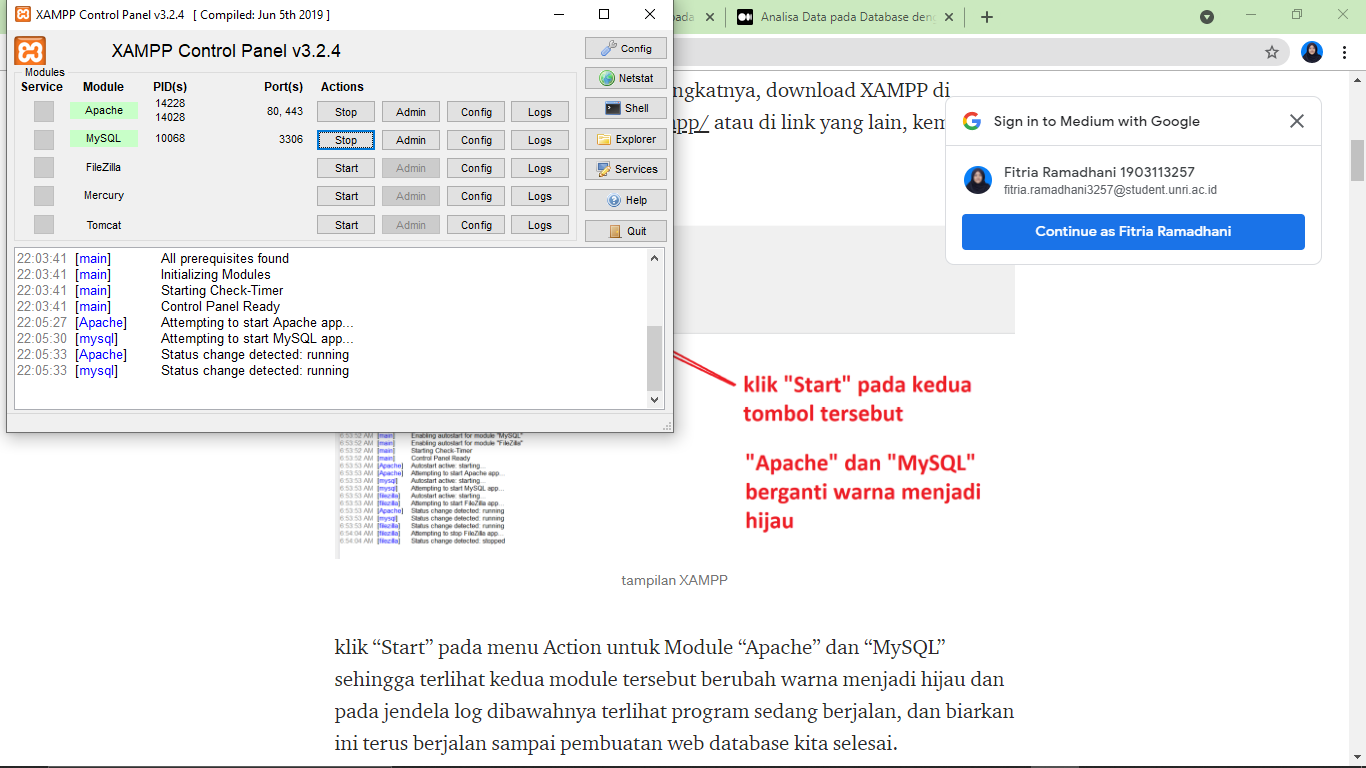Open the Mercury Config menu
The image size is (1366, 768).
(476, 196)
